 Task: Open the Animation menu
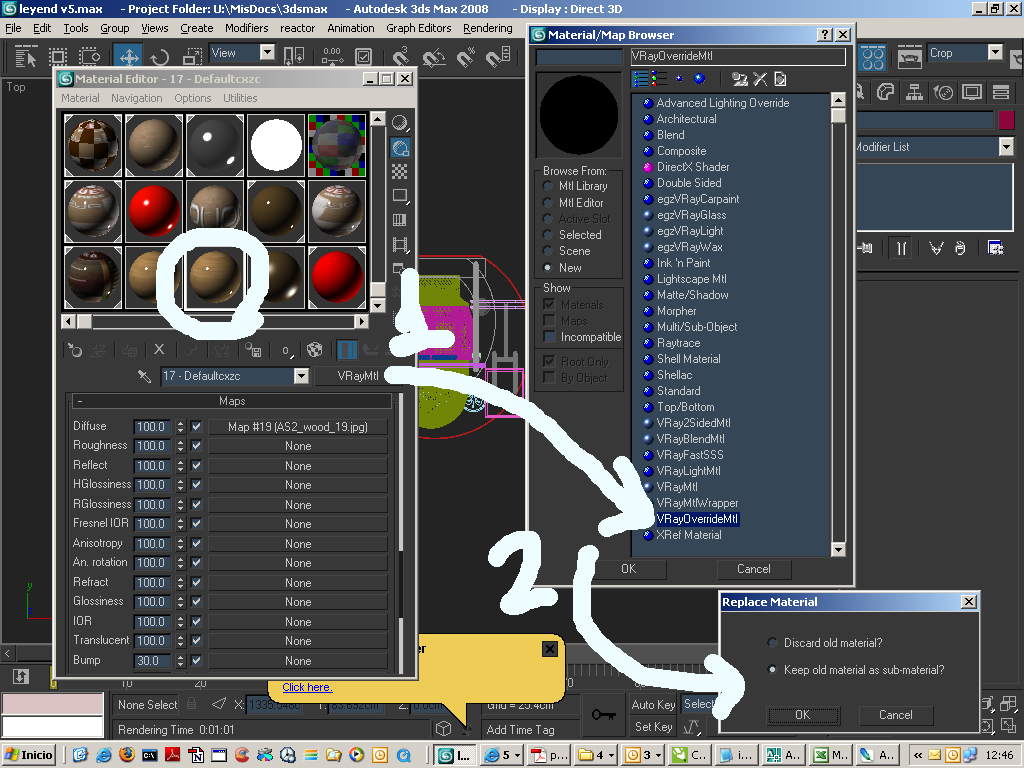pyautogui.click(x=351, y=28)
